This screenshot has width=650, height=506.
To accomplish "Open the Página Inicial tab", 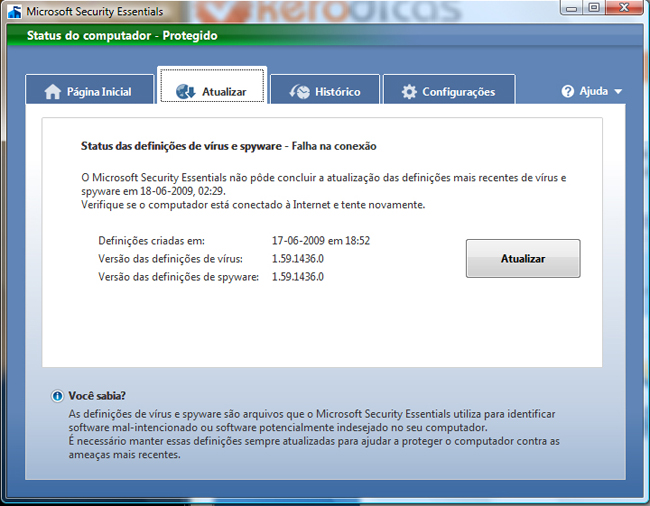I will (x=90, y=90).
